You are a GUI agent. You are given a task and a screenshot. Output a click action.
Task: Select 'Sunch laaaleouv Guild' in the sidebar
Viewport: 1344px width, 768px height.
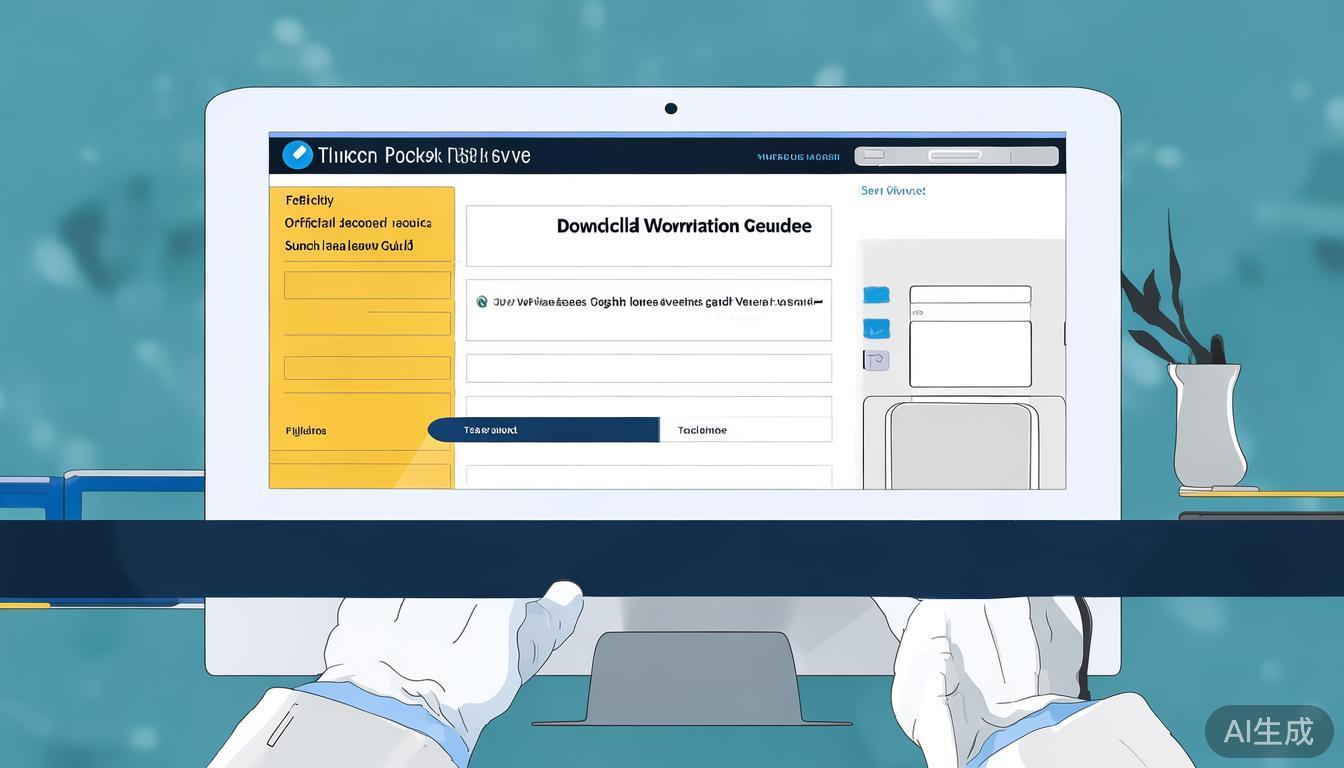pos(348,246)
